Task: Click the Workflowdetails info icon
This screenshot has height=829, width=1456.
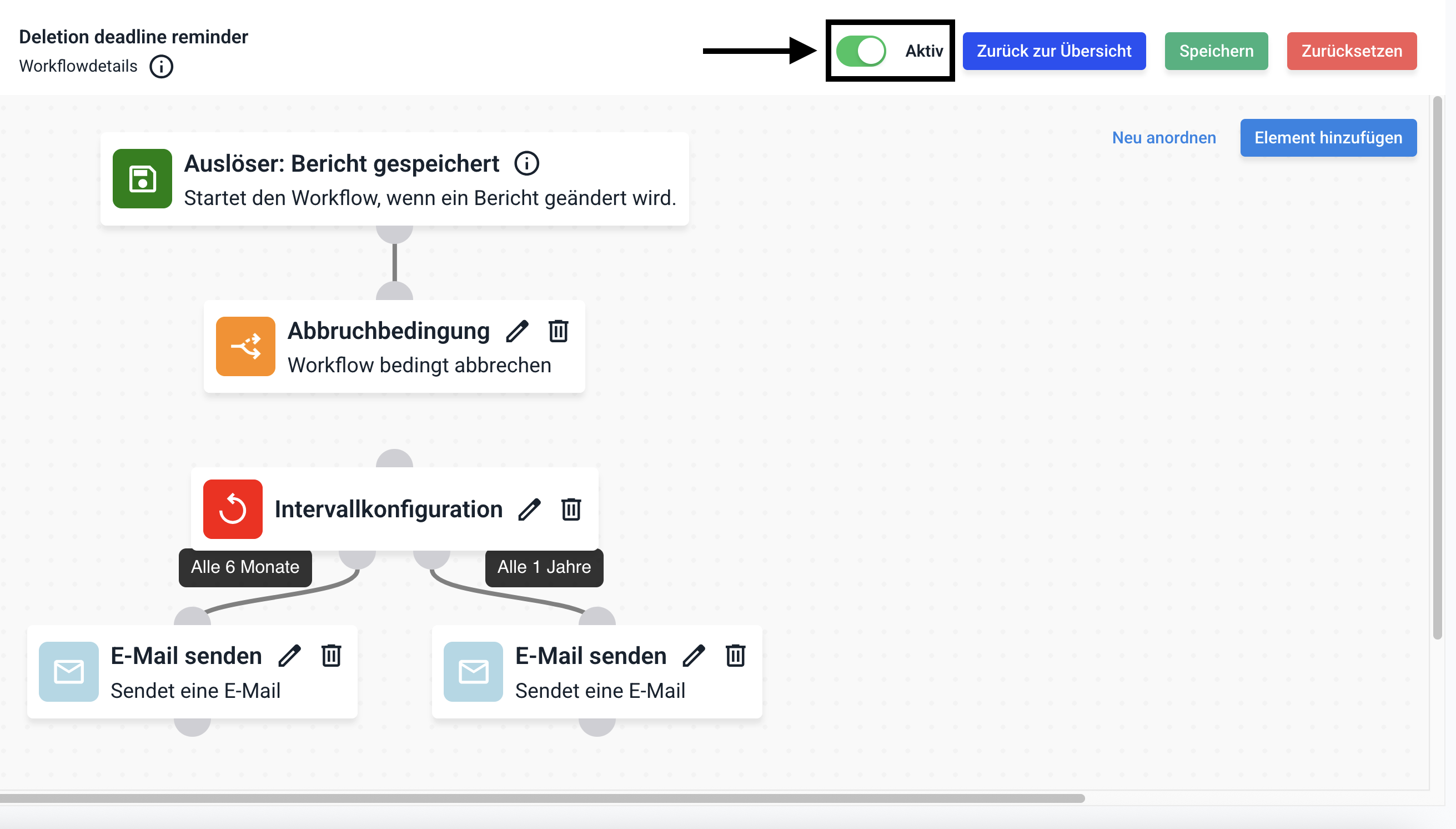Action: pyautogui.click(x=161, y=67)
